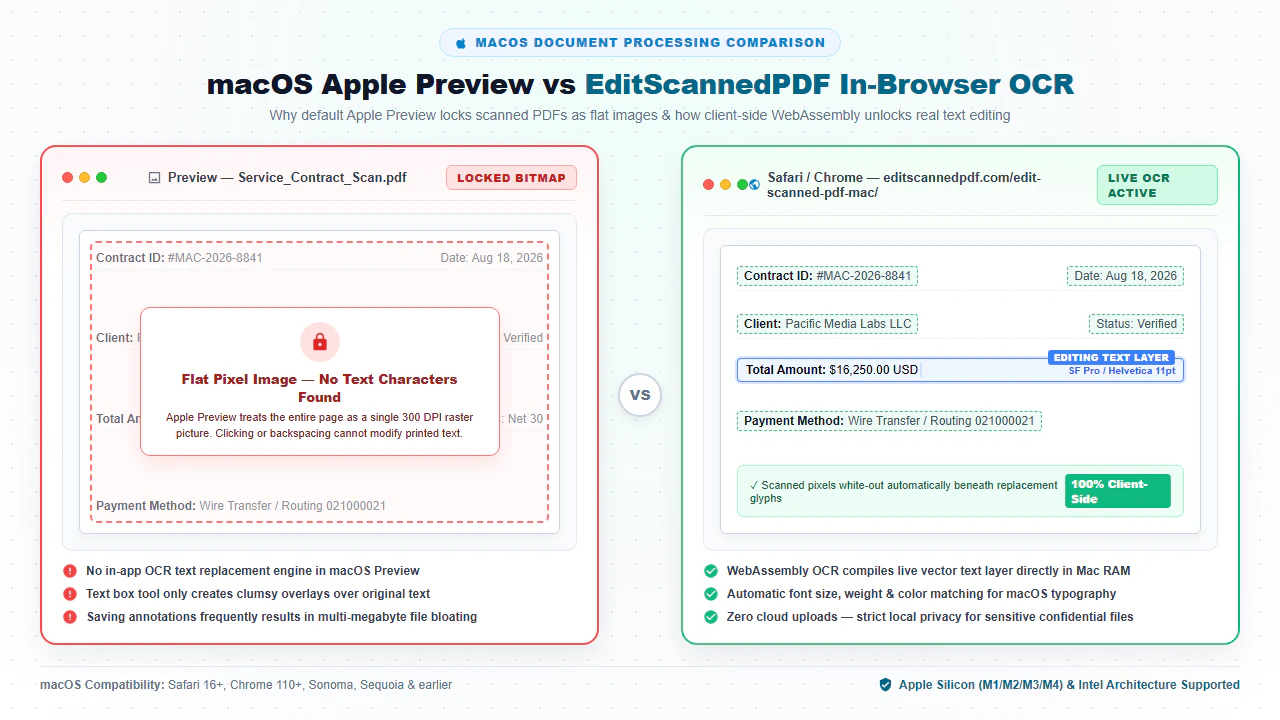Select Payment Method OCR box in browser panel
1280x720 pixels.
click(889, 421)
